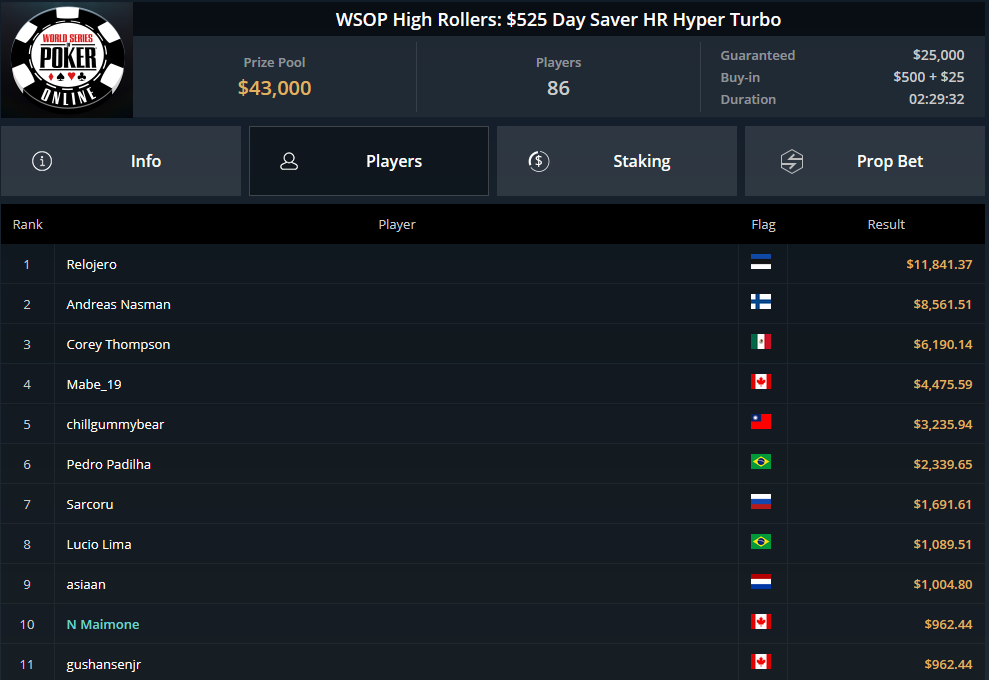
Task: Click N Maimone's Canada flag icon
Action: [x=761, y=621]
